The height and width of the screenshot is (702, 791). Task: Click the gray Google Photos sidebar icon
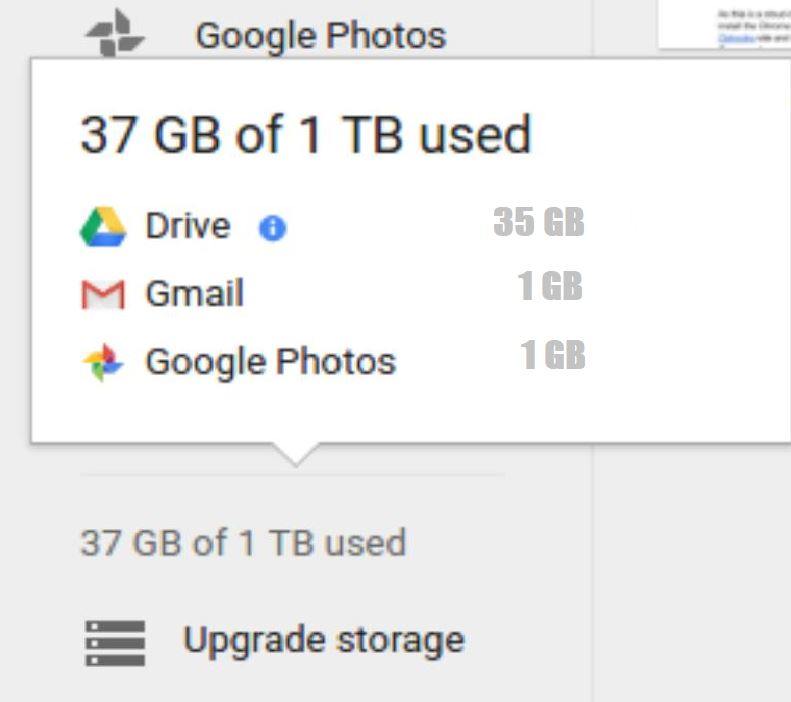click(115, 33)
